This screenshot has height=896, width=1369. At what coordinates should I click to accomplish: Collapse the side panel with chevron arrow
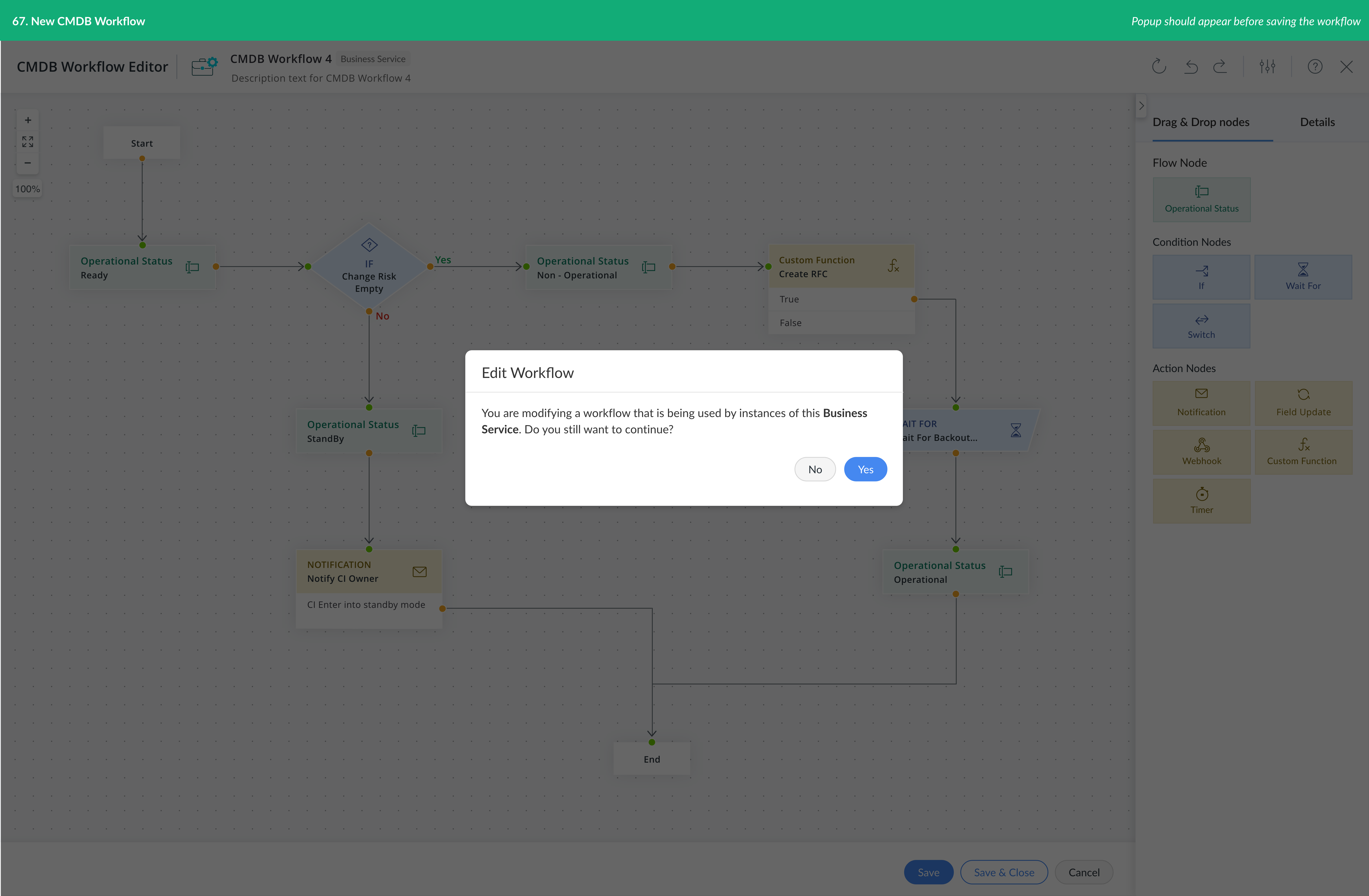(x=1141, y=106)
